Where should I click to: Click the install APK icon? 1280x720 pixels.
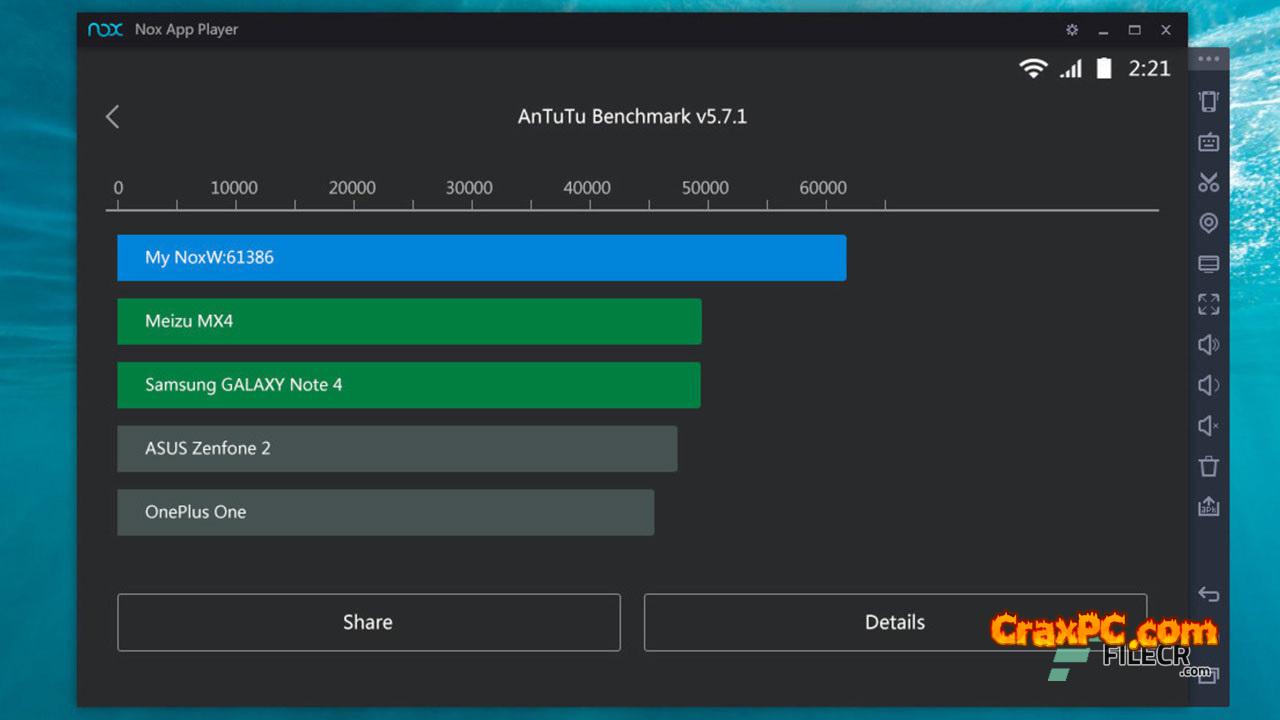[x=1208, y=507]
